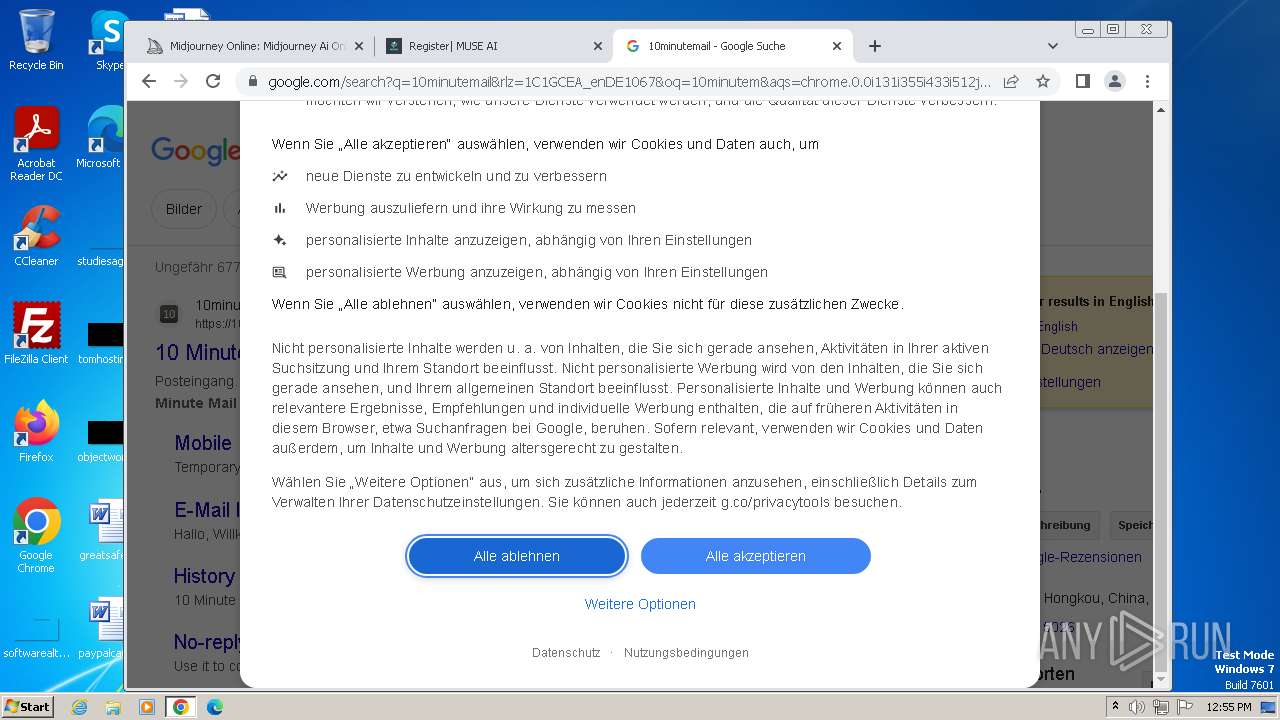This screenshot has height=720, width=1280.
Task: Click the taskbar clock 12:55 PM
Action: 1229,707
